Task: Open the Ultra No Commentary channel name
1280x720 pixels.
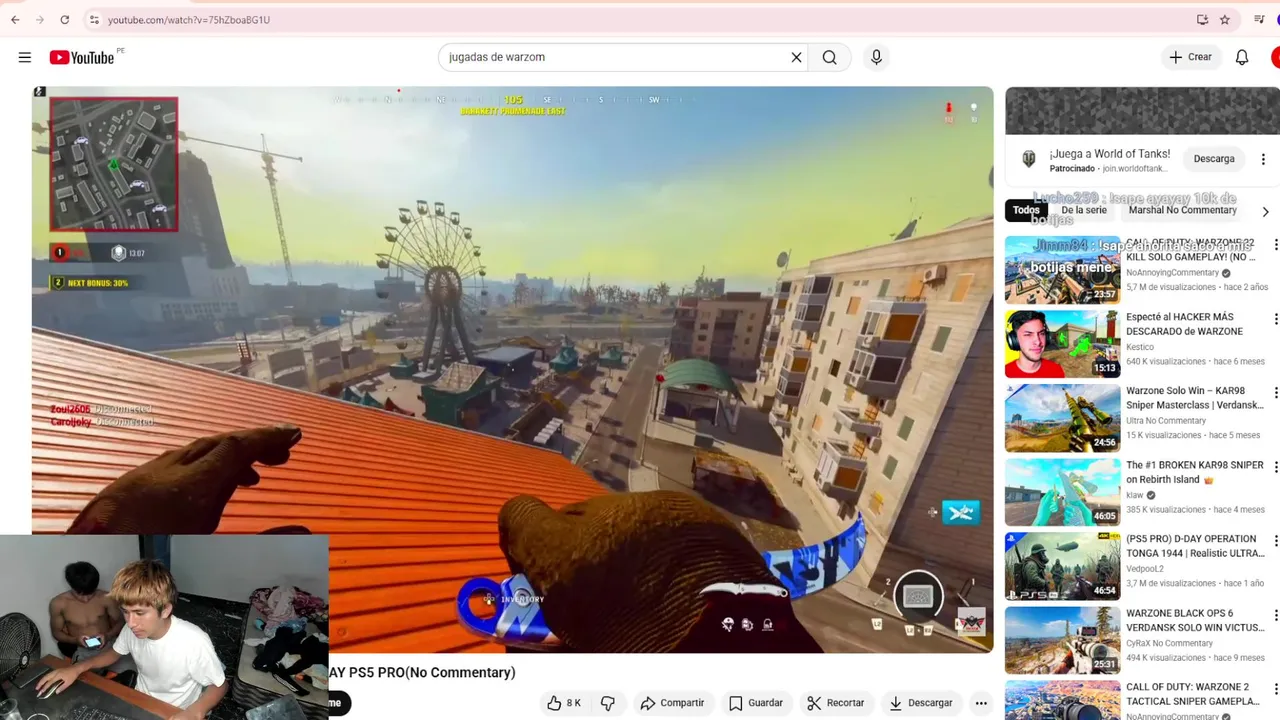Action: click(x=1166, y=421)
